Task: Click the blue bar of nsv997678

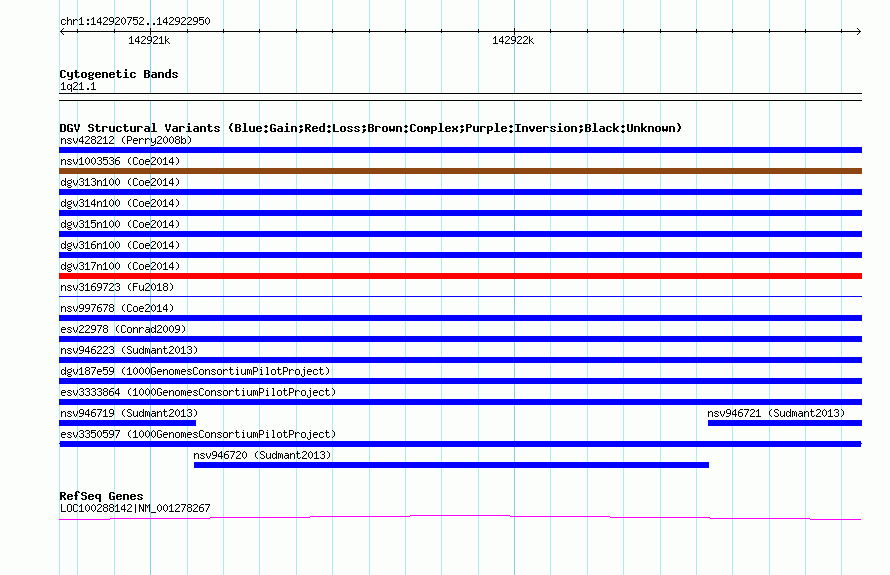Action: pos(460,318)
